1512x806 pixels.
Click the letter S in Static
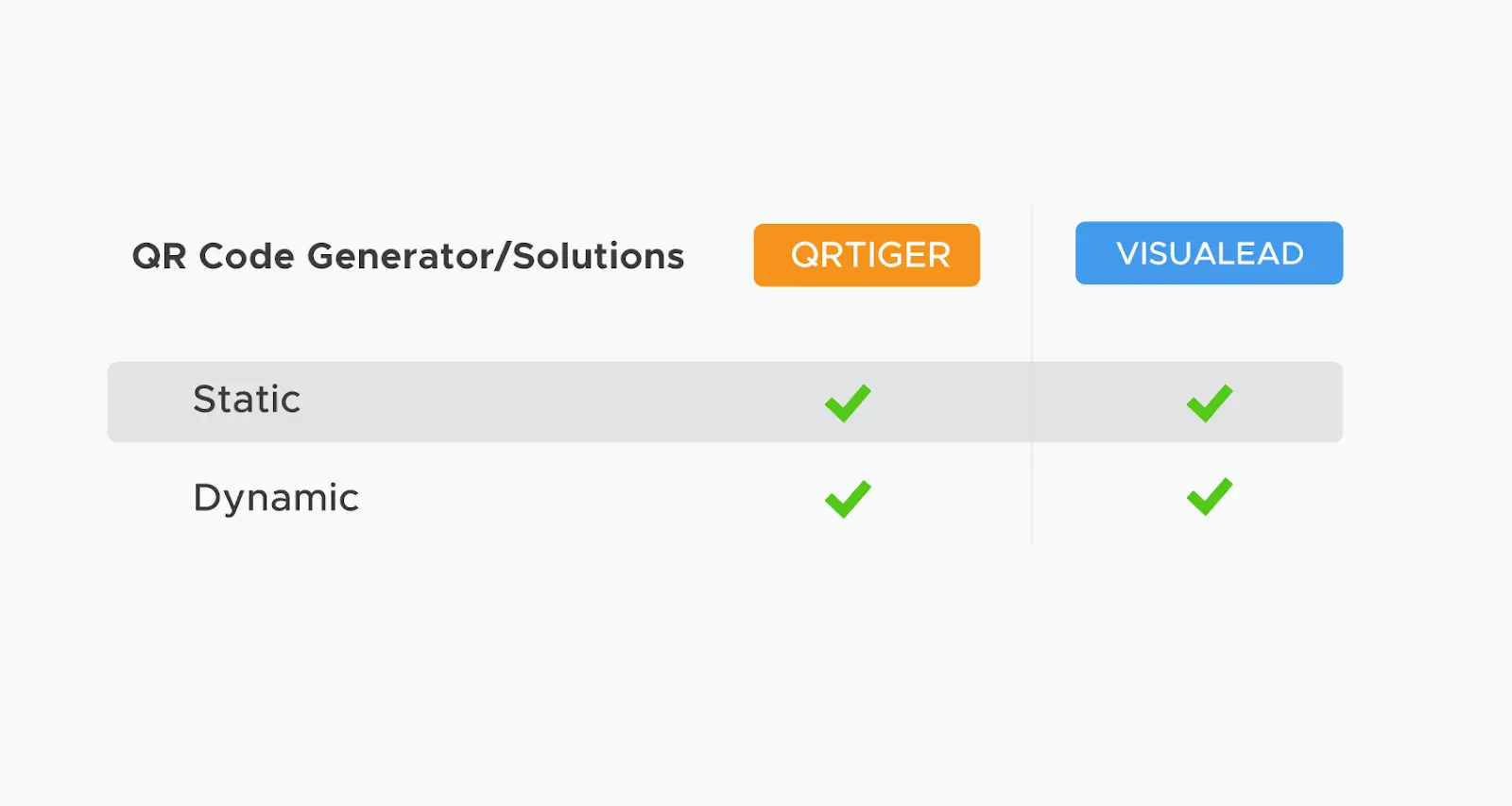pyautogui.click(x=204, y=400)
